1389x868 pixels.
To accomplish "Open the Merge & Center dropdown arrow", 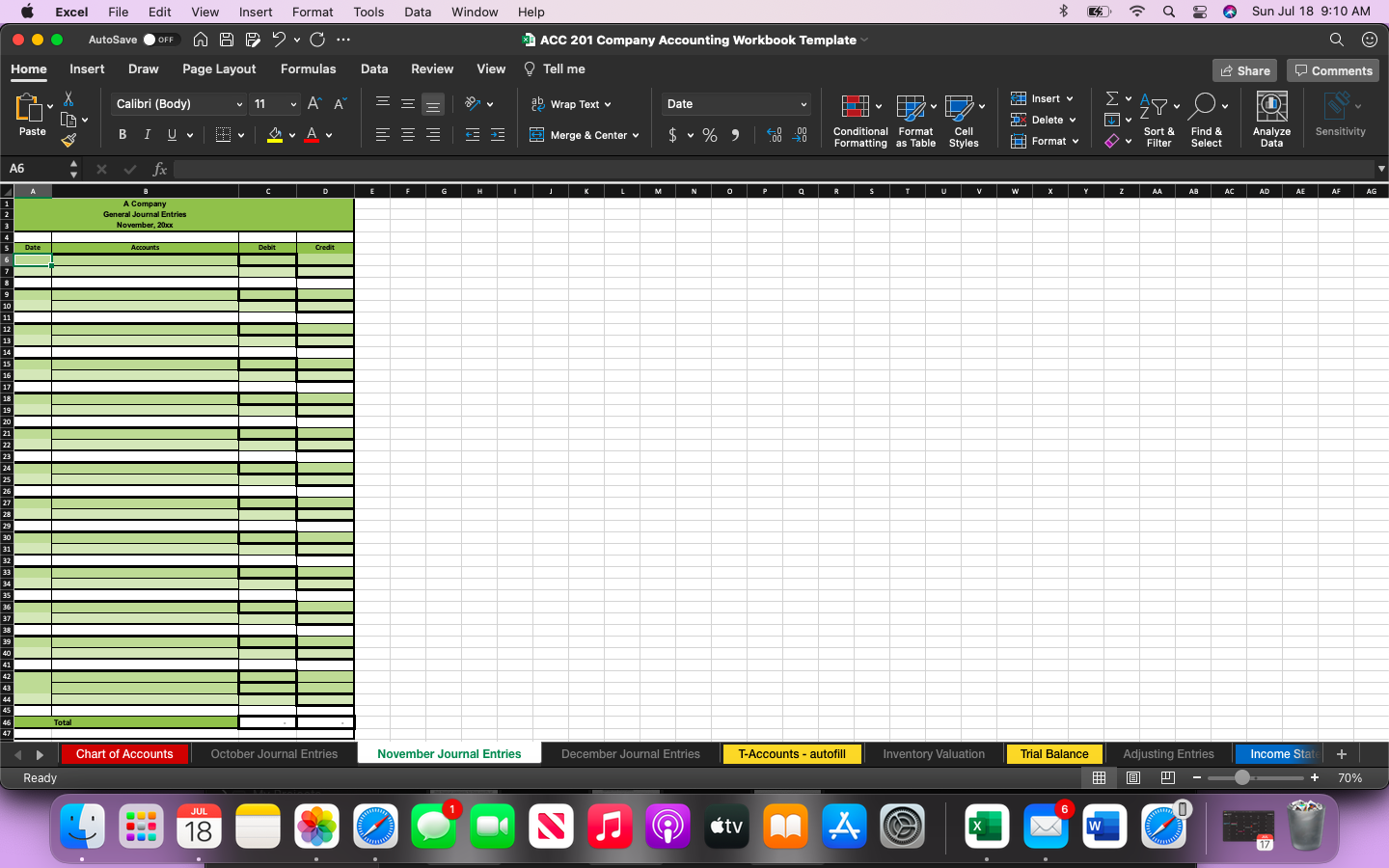I will (x=636, y=135).
